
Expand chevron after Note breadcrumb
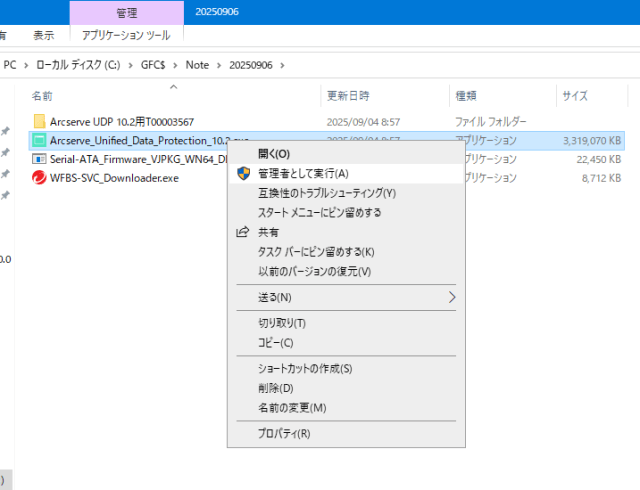pyautogui.click(x=219, y=65)
